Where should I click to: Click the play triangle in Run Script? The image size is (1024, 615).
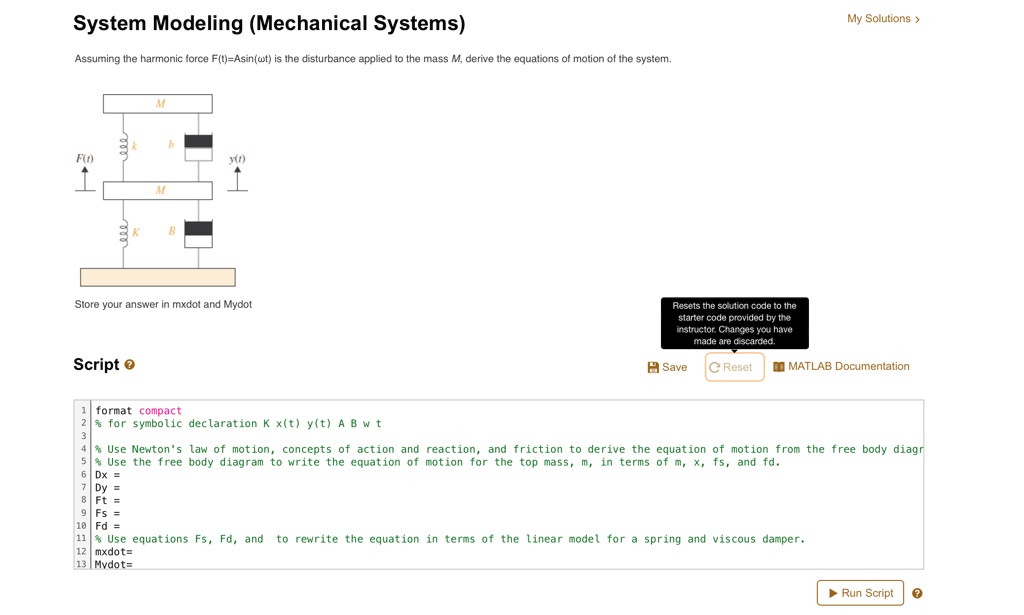(x=834, y=592)
